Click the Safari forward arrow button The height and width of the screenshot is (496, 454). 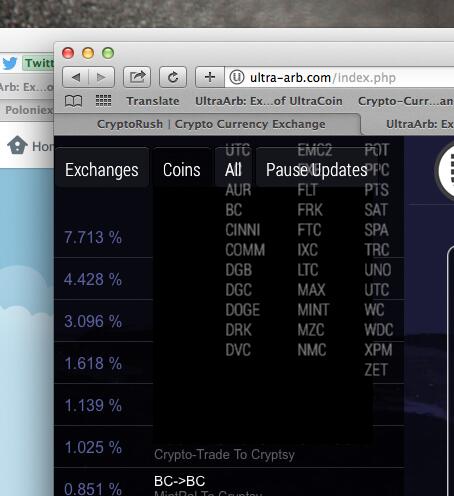[101, 77]
